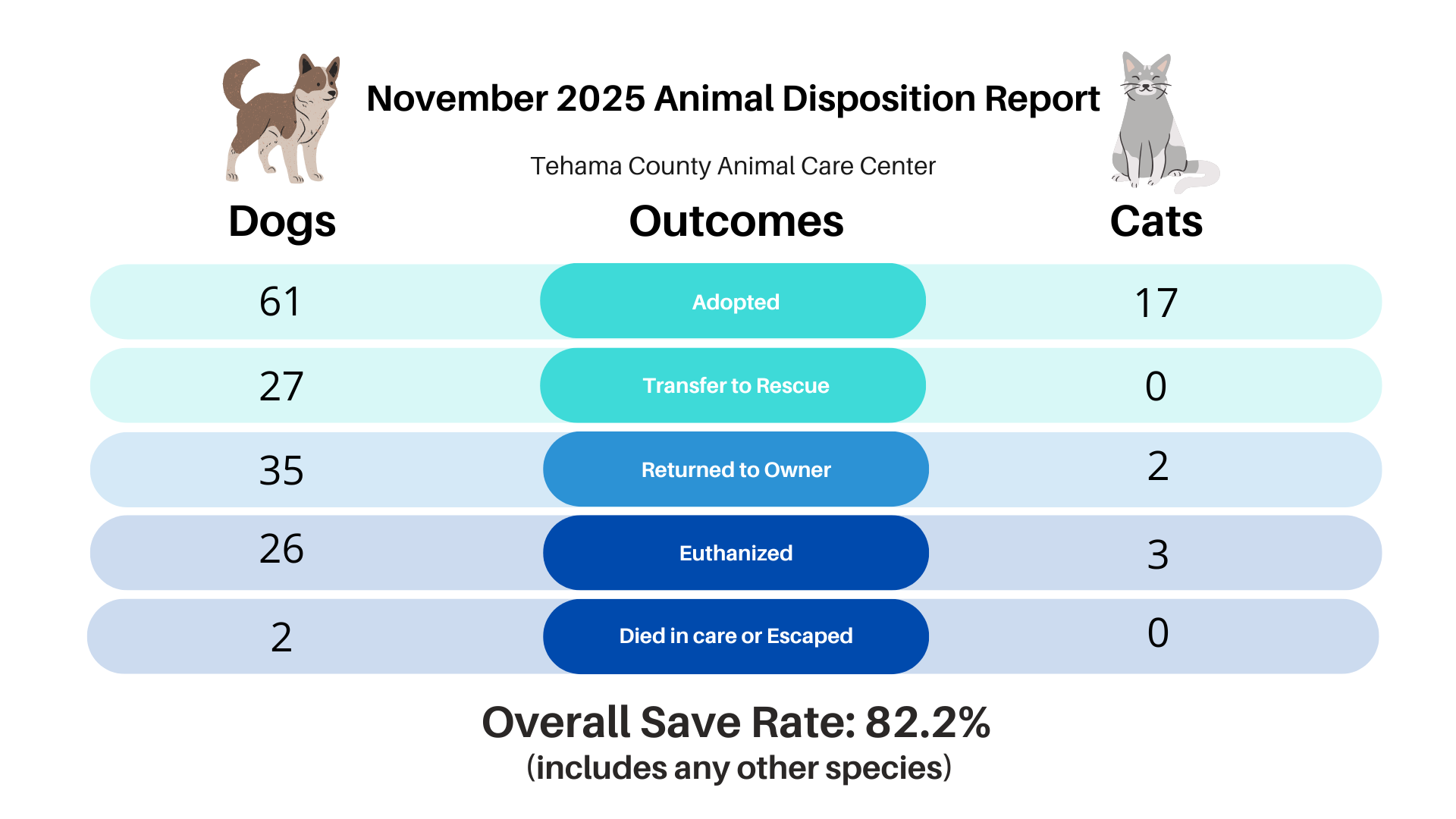Click the Outcomes column heading
Image resolution: width=1456 pixels, height=819 pixels.
click(736, 221)
